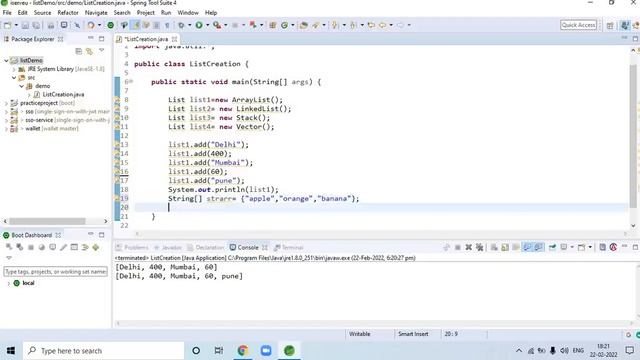Screen dimensions: 640x360
Task: Open the Project menu
Action: pos(146,13)
